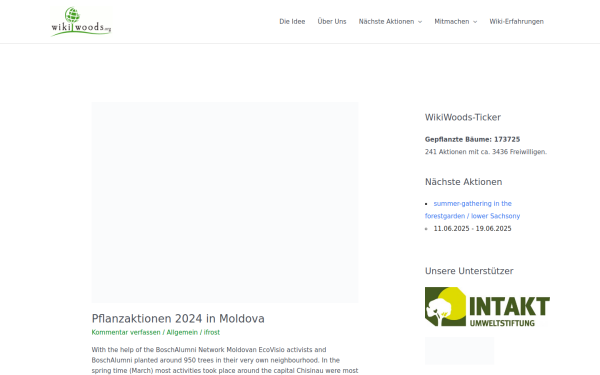Image resolution: width=600 pixels, height=375 pixels.
Task: Click the blank supporter logo below INTAKT
Action: 459,351
